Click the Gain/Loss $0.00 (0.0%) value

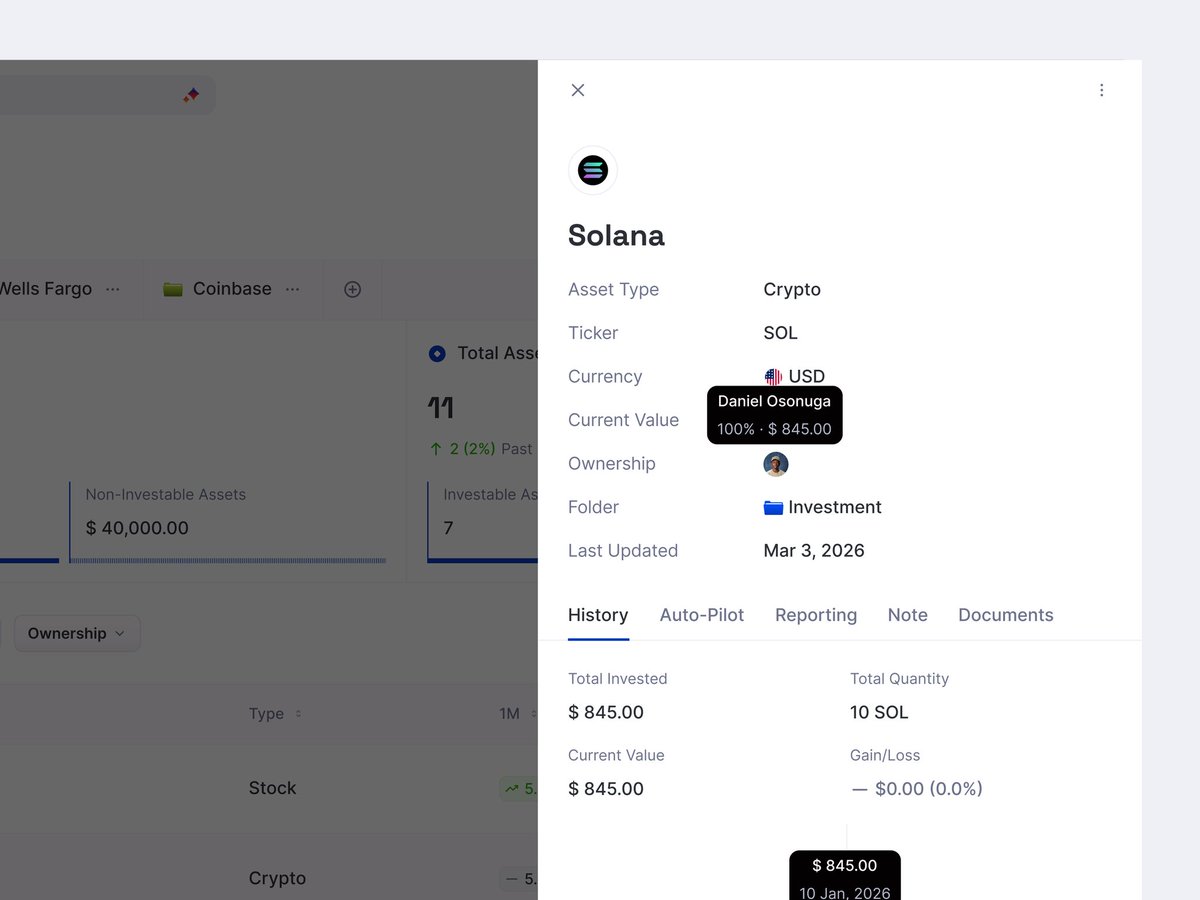[x=917, y=789]
